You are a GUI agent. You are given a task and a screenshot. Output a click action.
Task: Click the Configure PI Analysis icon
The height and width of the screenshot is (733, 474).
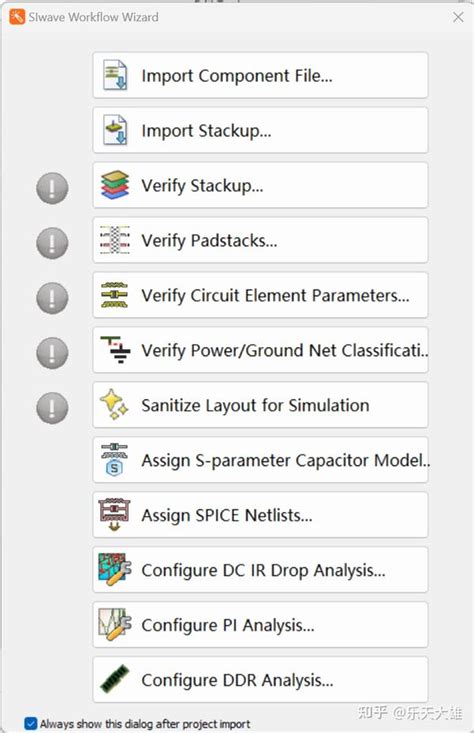115,625
